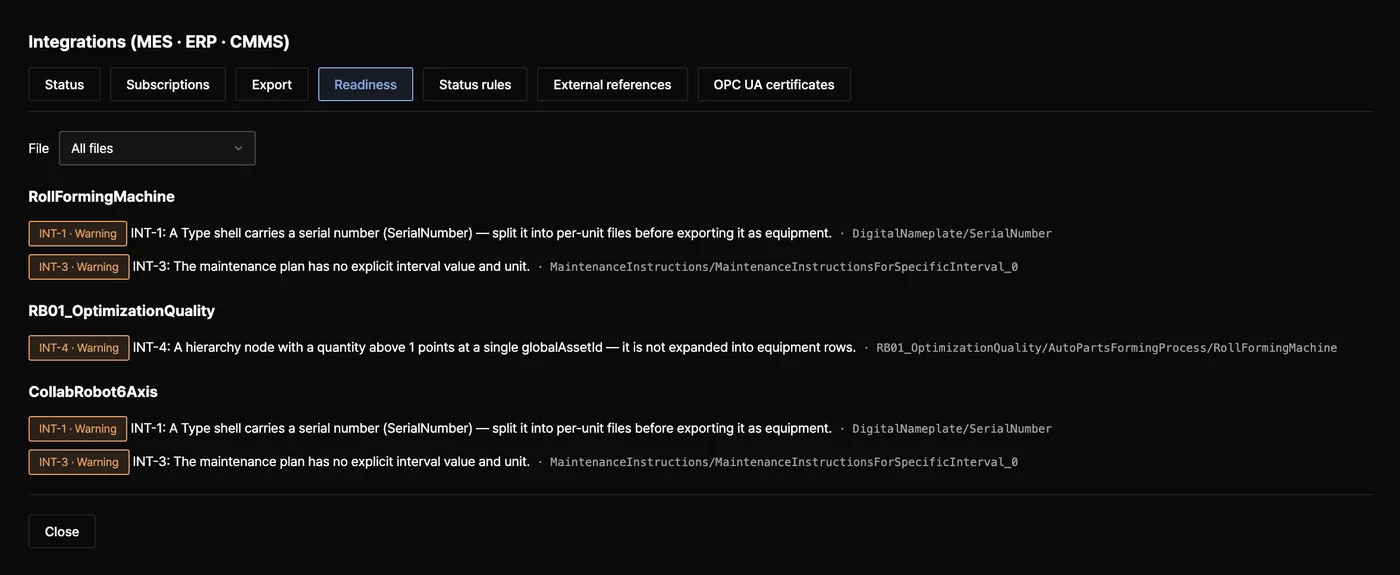Click MaintenanceInstructionsForSpecificInterval_0 path under RollFormingMachine
Screen dimensions: 1400x575
tap(784, 267)
